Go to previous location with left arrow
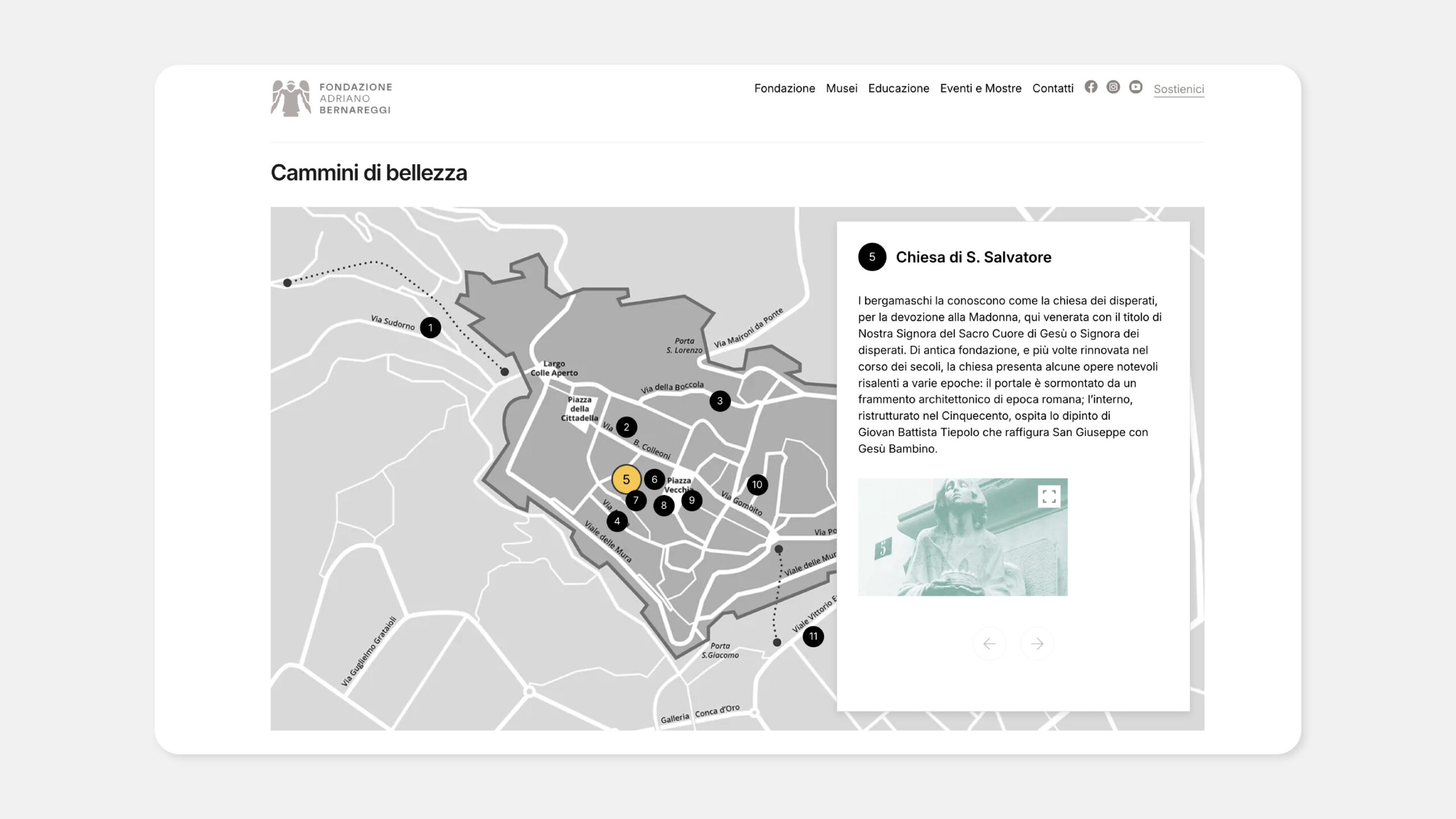The height and width of the screenshot is (819, 1456). tap(989, 644)
